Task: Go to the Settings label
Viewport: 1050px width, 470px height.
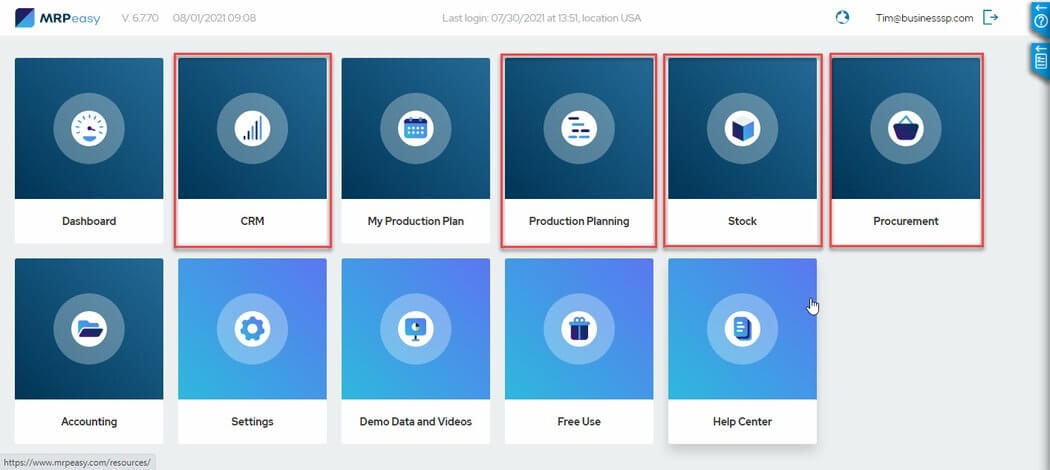Action: [252, 422]
